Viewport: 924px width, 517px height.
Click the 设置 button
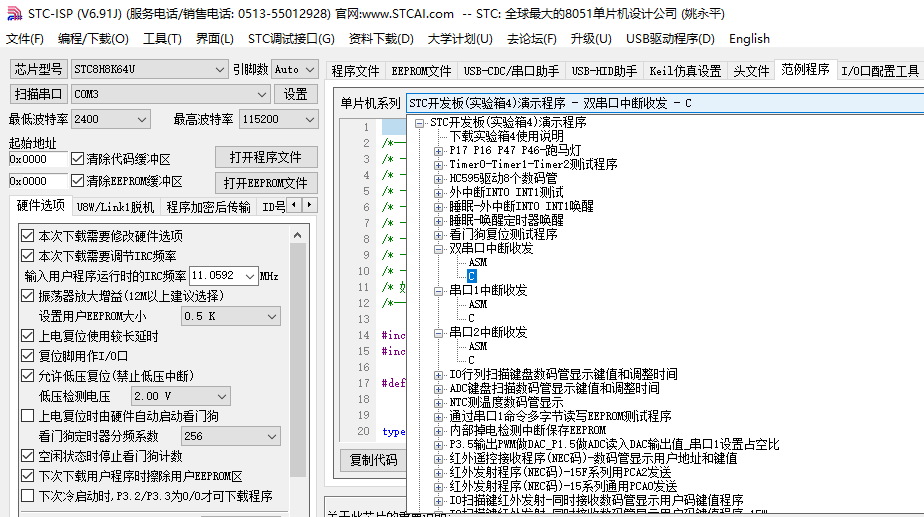pyautogui.click(x=296, y=94)
